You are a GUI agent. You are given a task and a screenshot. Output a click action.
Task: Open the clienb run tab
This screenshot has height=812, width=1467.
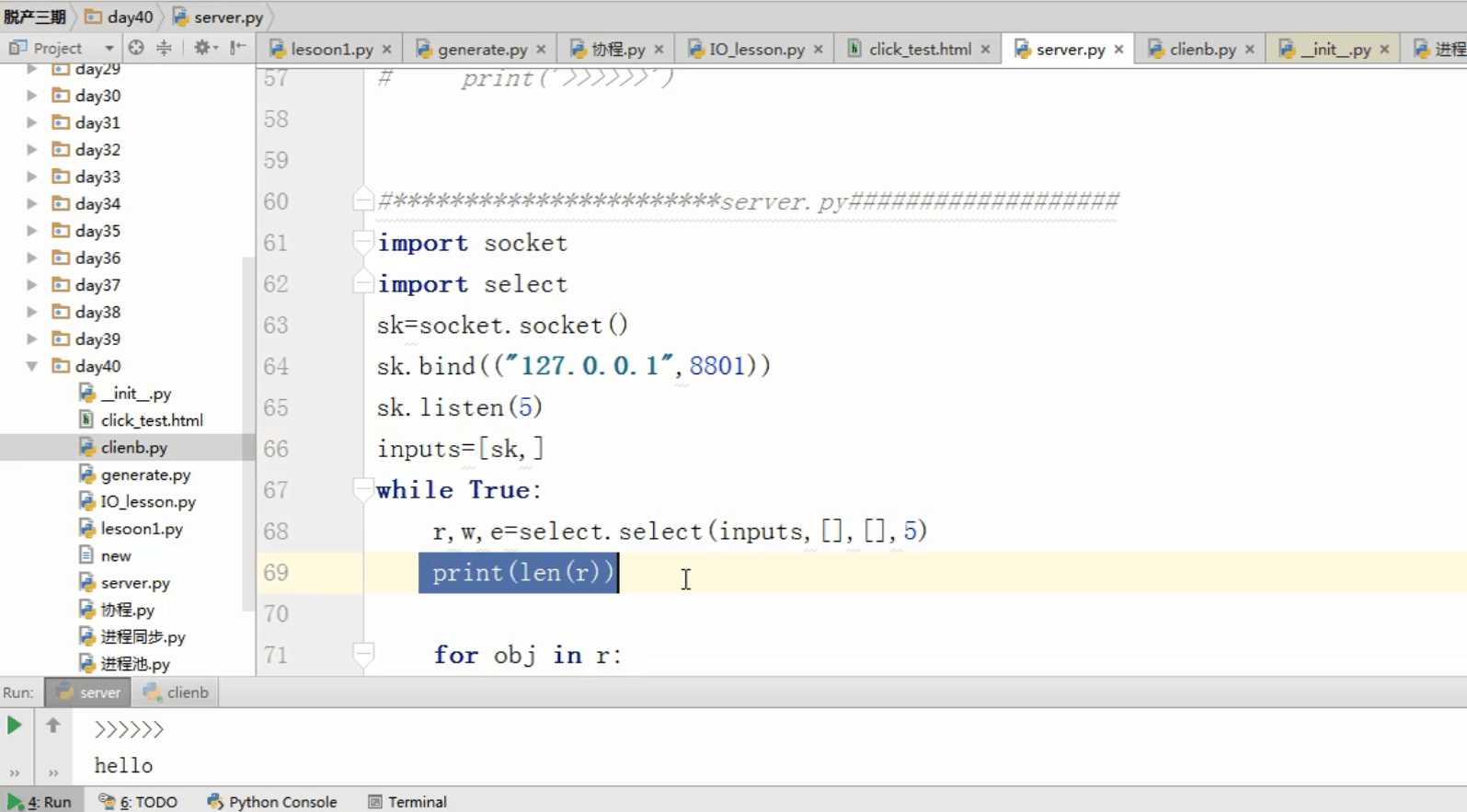(176, 692)
